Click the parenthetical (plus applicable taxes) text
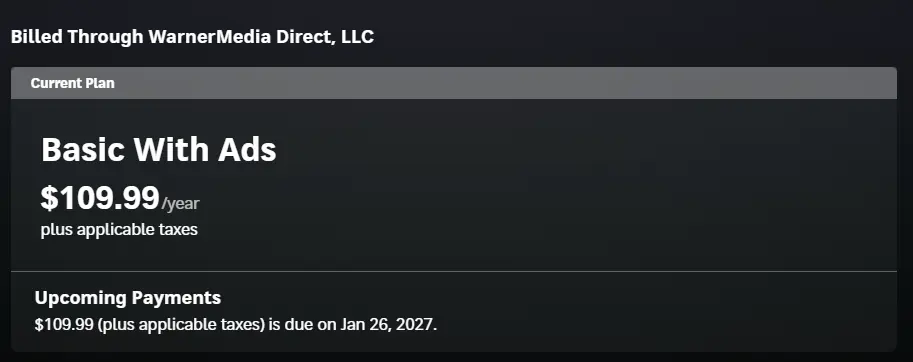The height and width of the screenshot is (362, 913). (181, 325)
